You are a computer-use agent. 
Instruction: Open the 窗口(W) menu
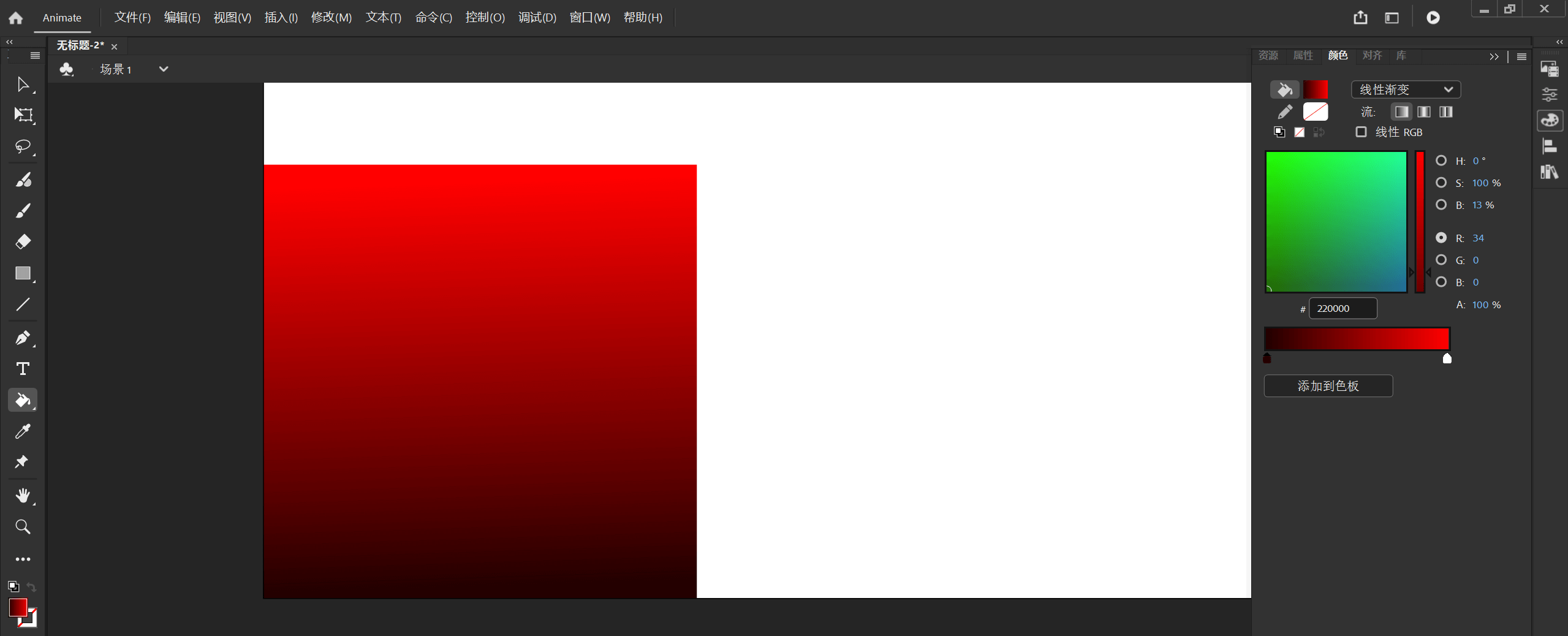point(589,18)
